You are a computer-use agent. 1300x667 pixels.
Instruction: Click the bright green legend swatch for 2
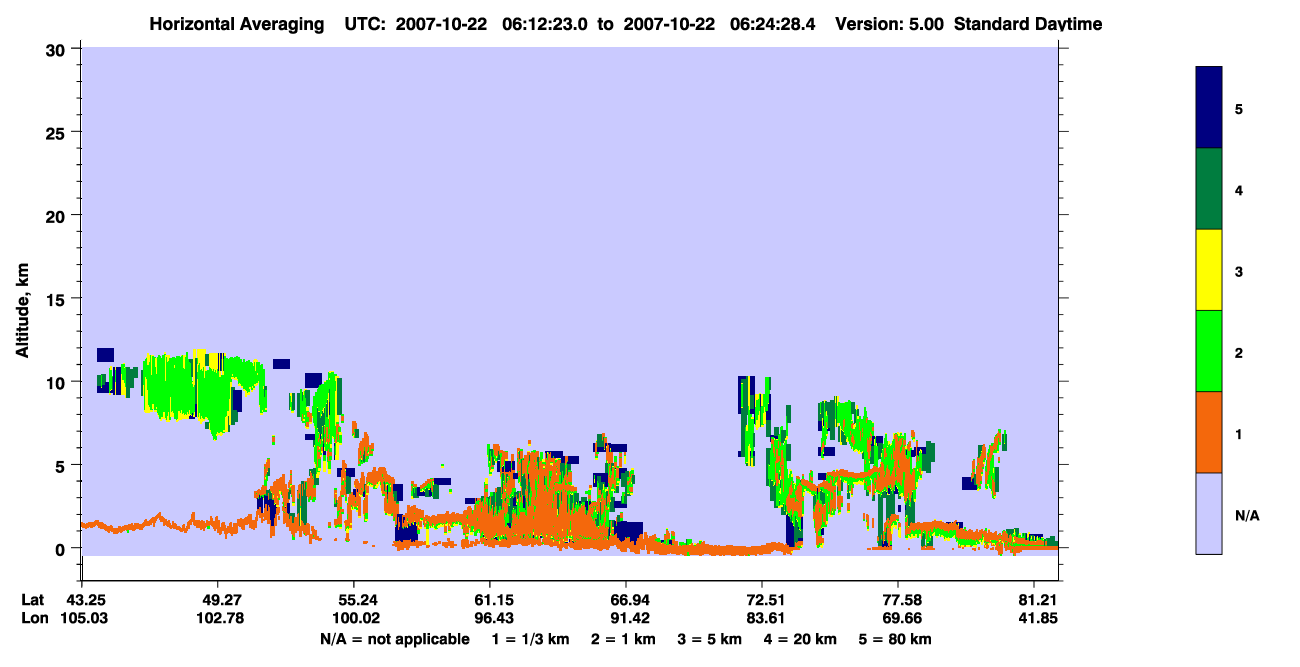[x=1209, y=351]
